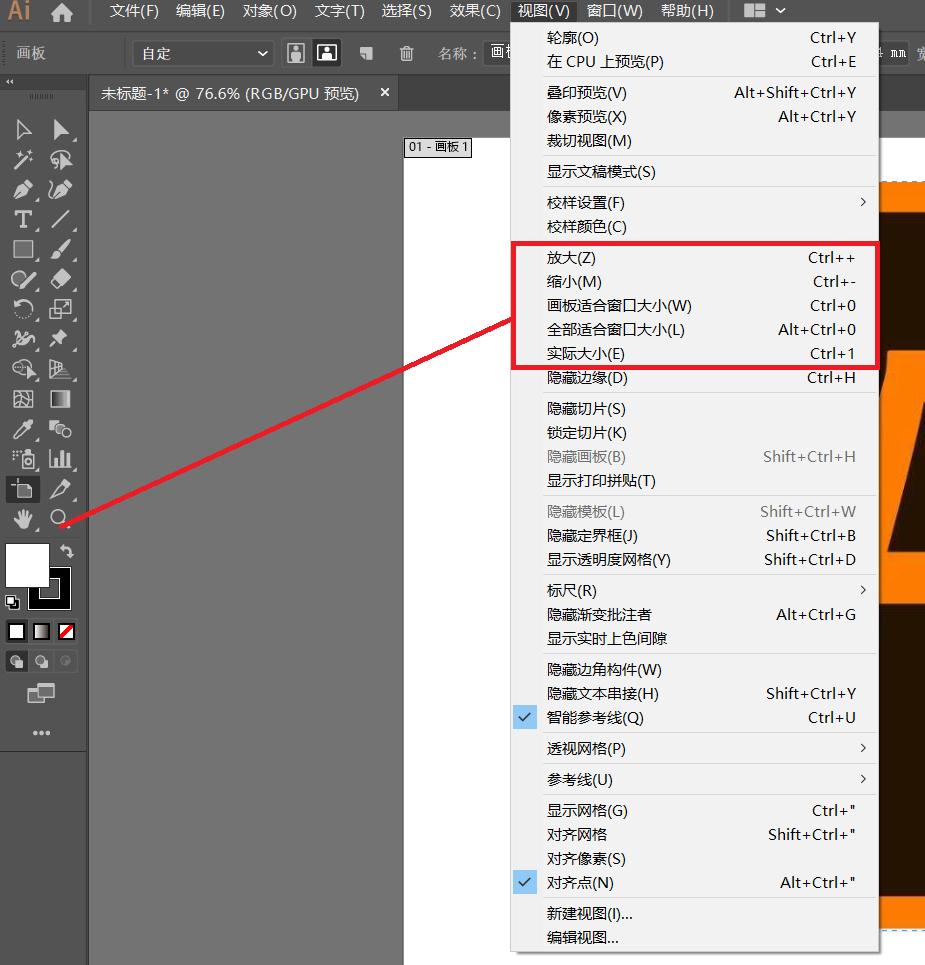Select the Type tool

pyautogui.click(x=23, y=220)
